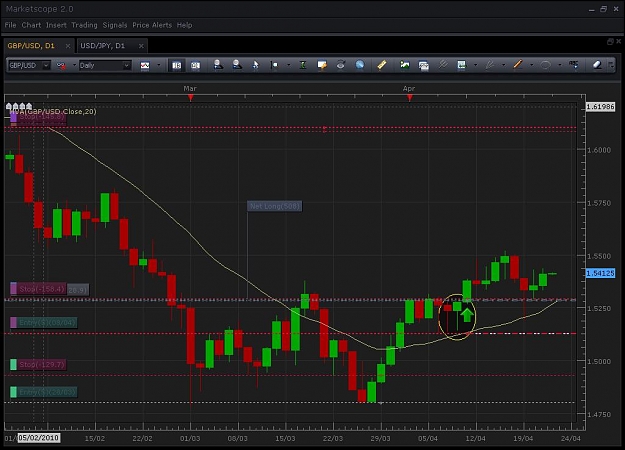Open the Insert menu
This screenshot has width=625, height=450.
pos(56,25)
